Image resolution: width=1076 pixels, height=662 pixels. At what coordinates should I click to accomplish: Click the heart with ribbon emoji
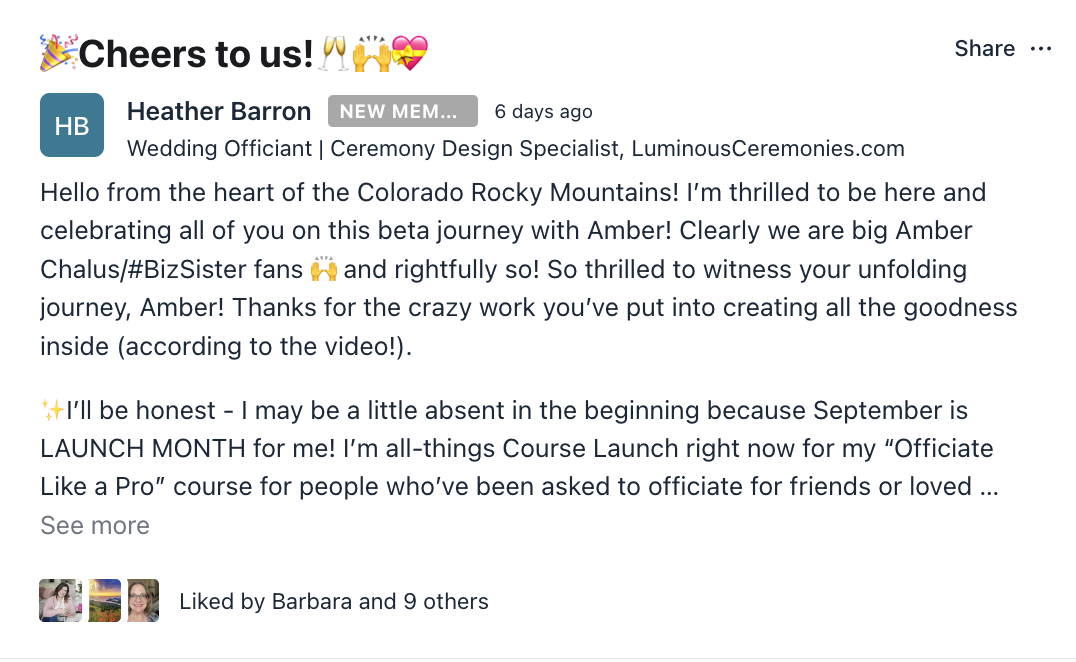(410, 53)
